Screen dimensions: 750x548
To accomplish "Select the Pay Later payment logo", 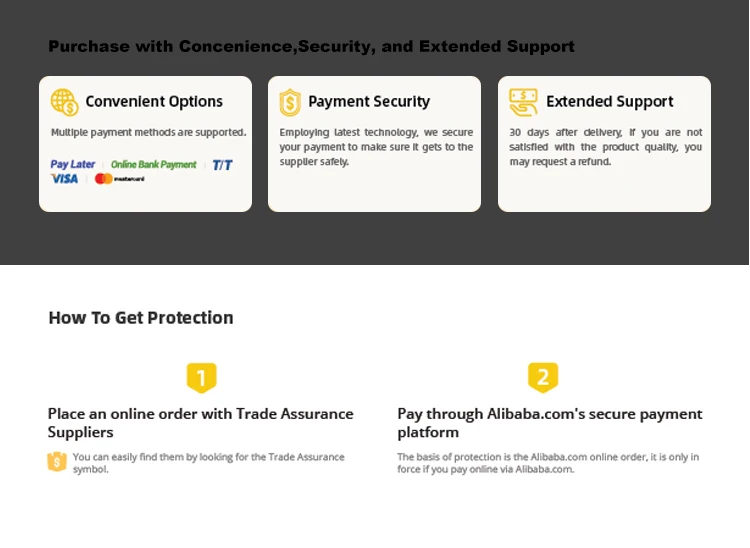I will 73,164.
